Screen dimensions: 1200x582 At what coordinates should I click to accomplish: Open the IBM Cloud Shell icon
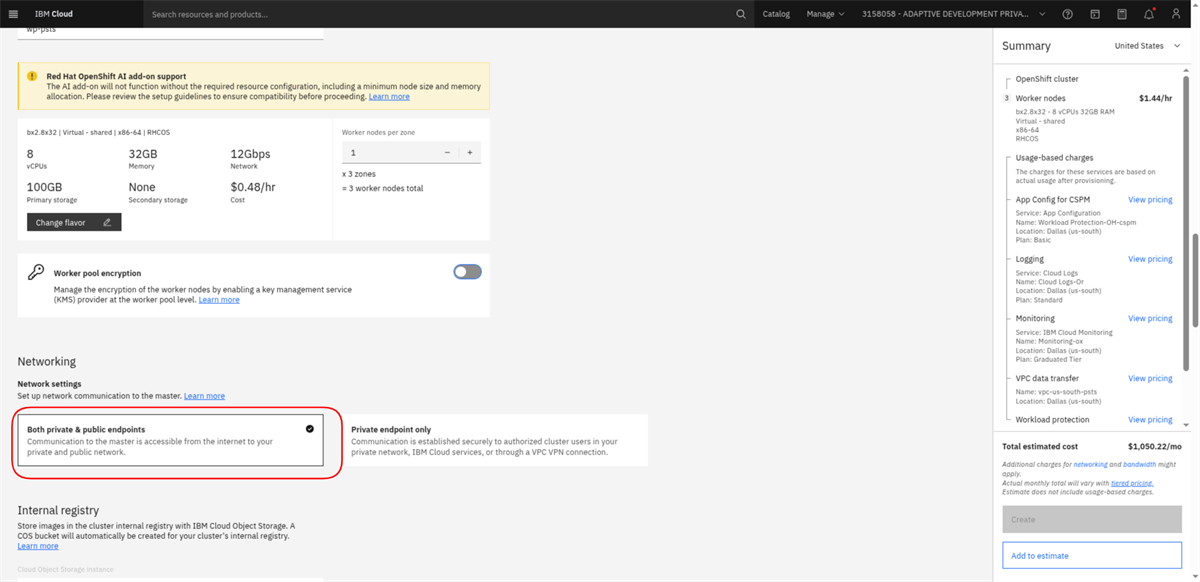[x=1095, y=14]
